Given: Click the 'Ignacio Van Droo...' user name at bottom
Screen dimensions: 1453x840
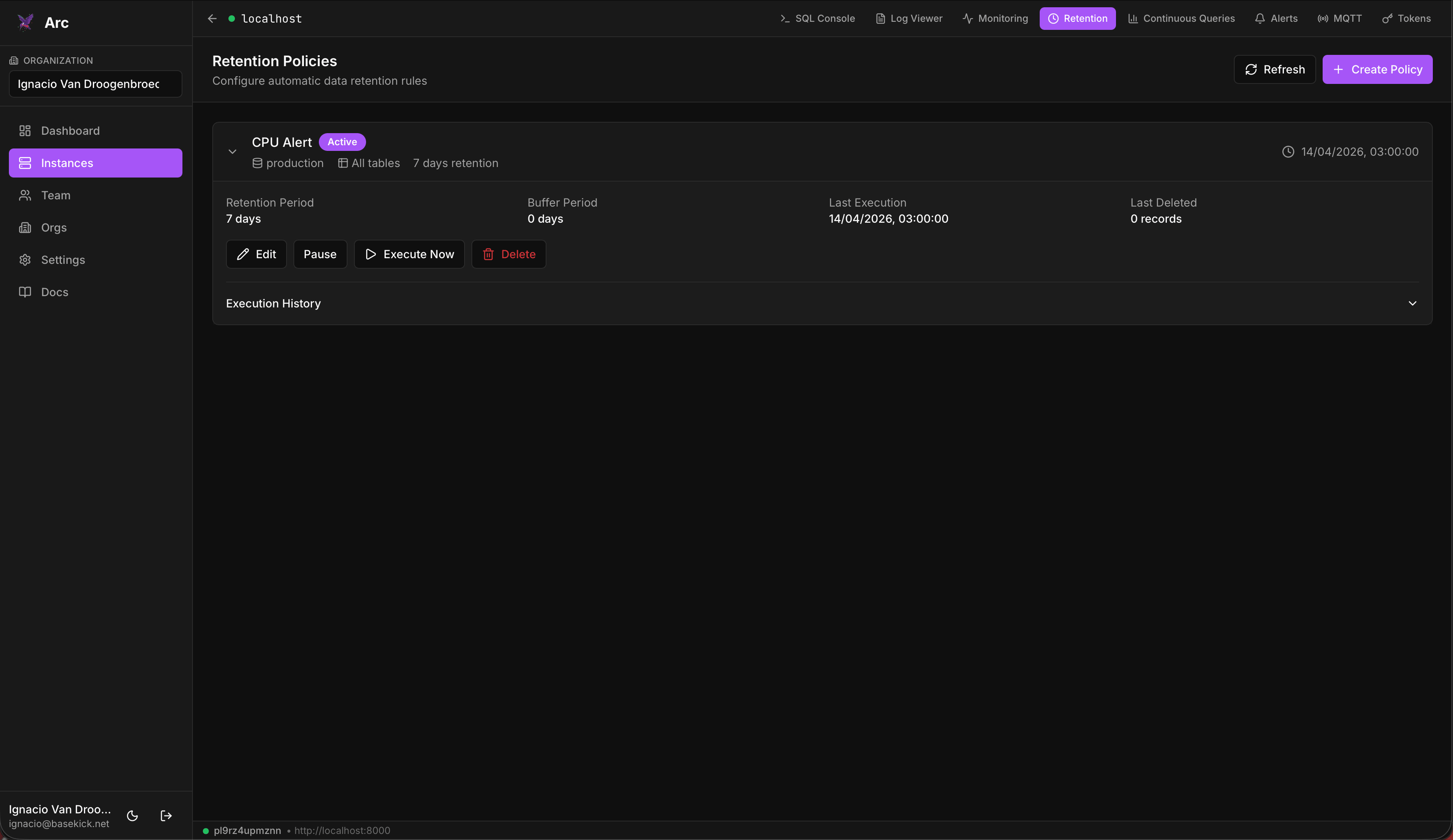Looking at the screenshot, I should tap(60, 809).
